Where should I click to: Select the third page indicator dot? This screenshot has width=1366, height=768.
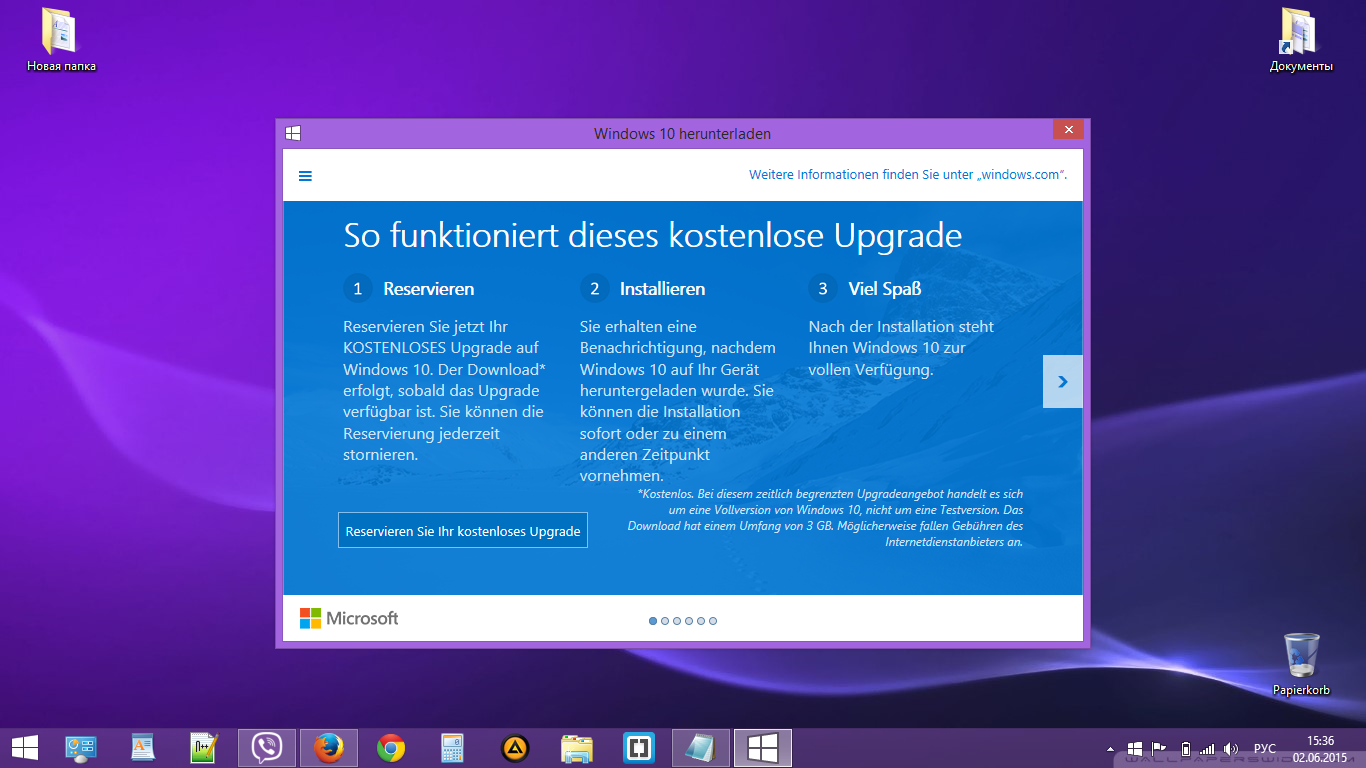pos(677,621)
